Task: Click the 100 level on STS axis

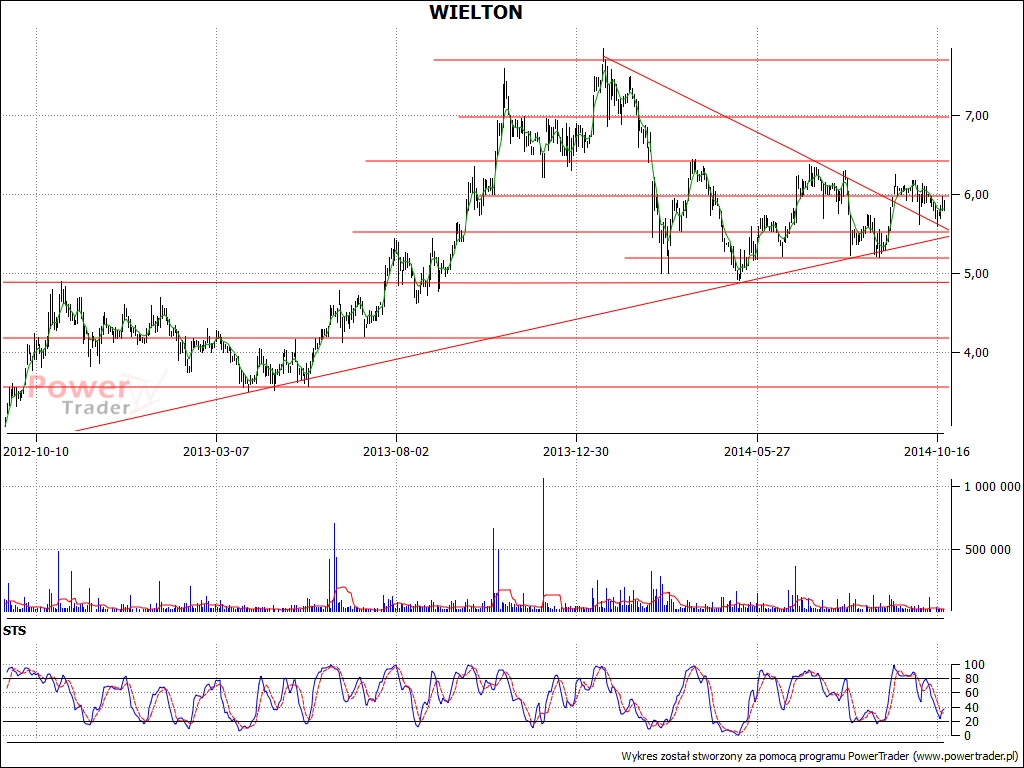Action: (x=972, y=665)
